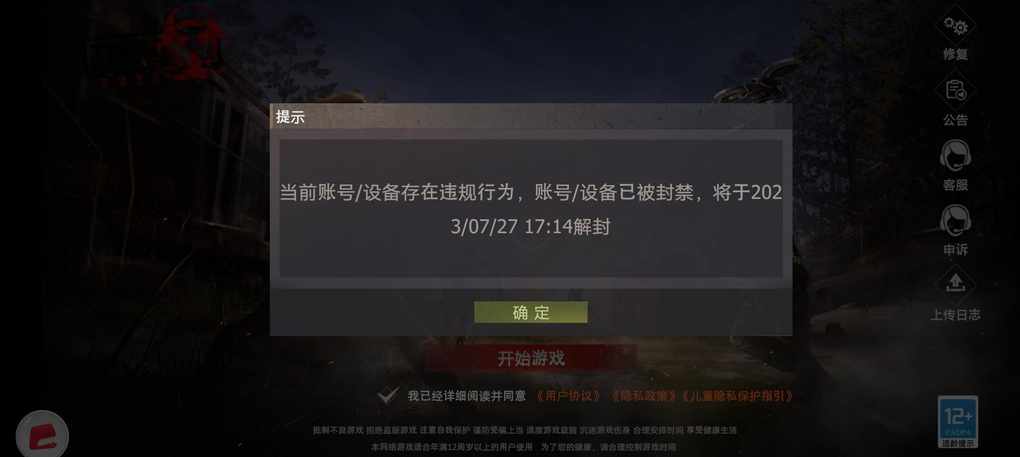Screen dimensions: 1020x457
Task: Click the 公告 text label
Action: tap(956, 120)
